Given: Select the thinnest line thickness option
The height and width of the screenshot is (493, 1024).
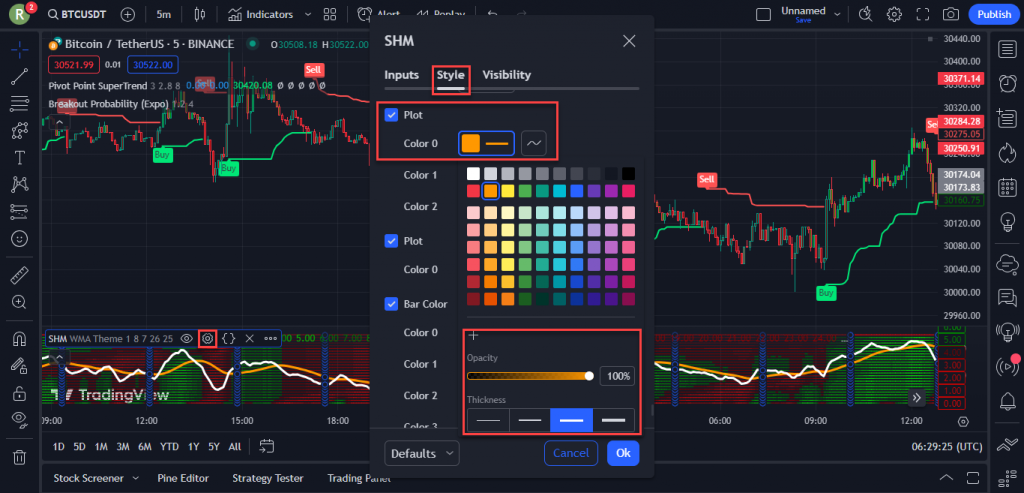Looking at the screenshot, I should (488, 420).
